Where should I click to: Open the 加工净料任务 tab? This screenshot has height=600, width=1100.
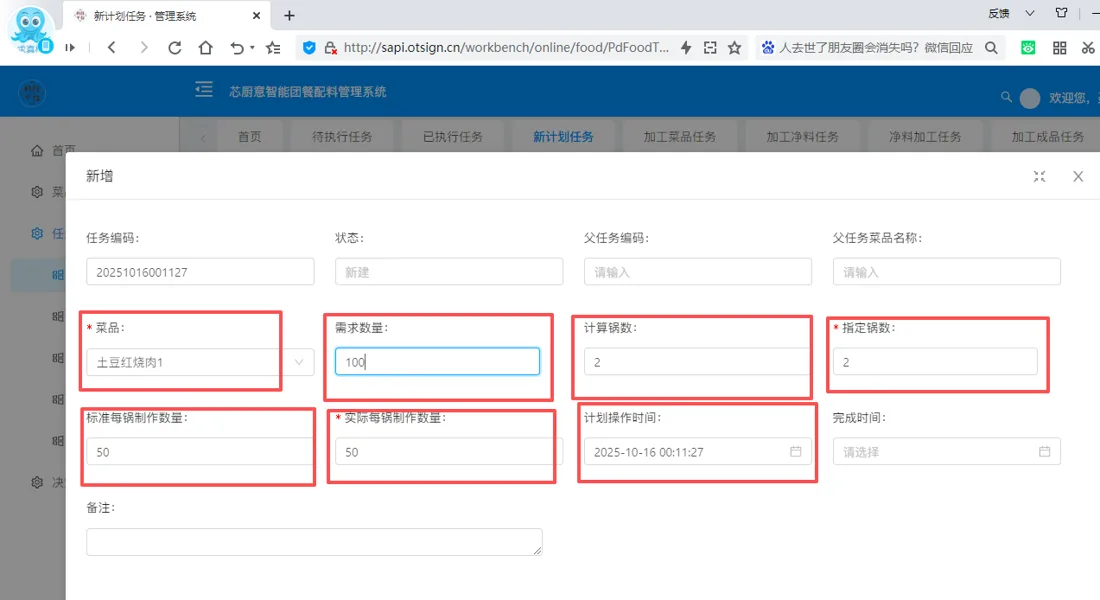(x=803, y=136)
